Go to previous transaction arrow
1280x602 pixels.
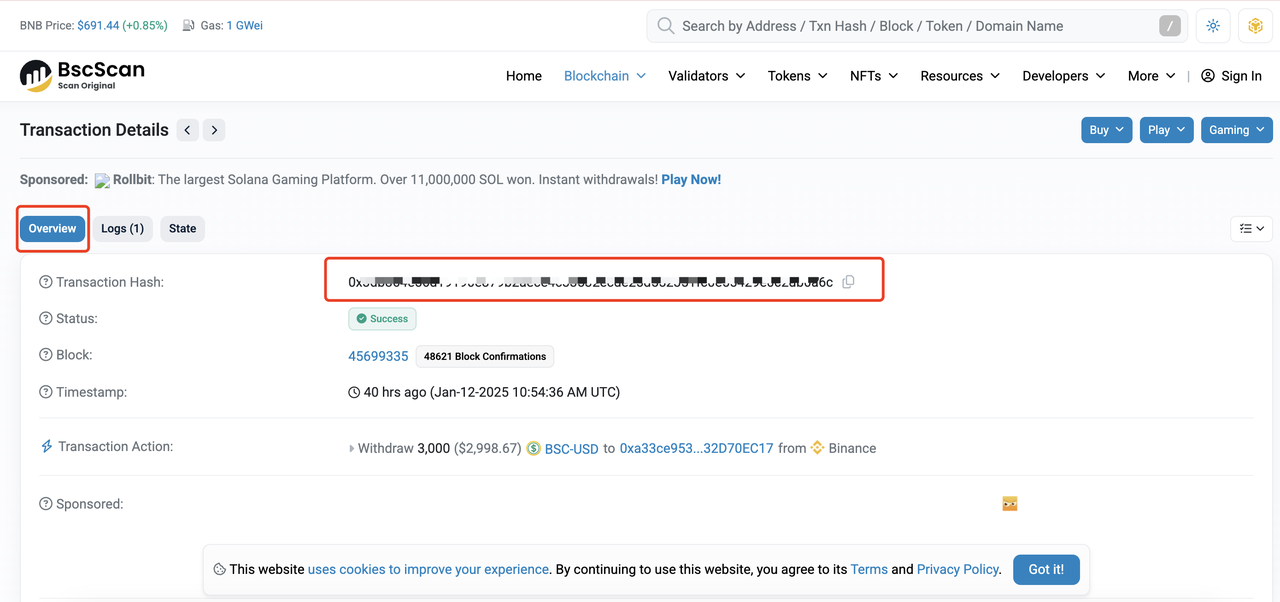pos(187,130)
